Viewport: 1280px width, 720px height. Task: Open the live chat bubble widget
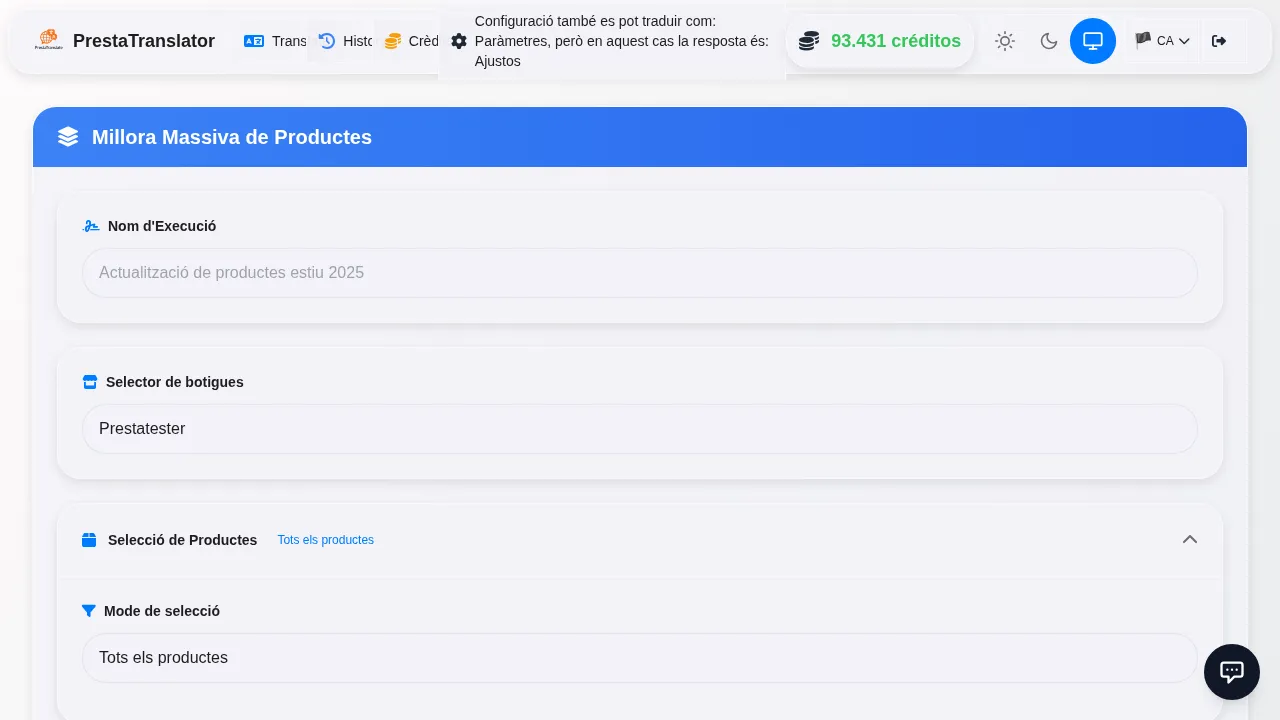(1232, 672)
